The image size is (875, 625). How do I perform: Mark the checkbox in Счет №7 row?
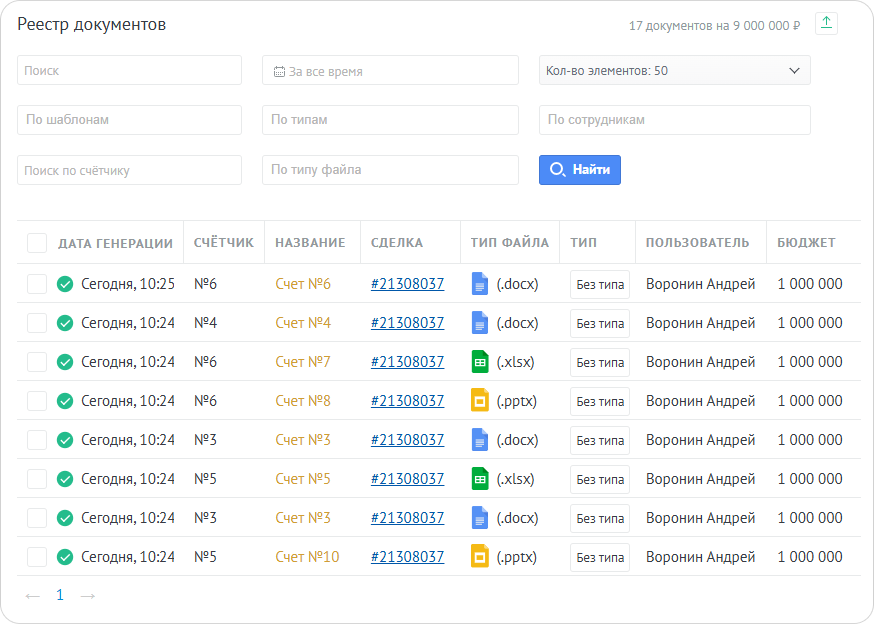[x=37, y=362]
